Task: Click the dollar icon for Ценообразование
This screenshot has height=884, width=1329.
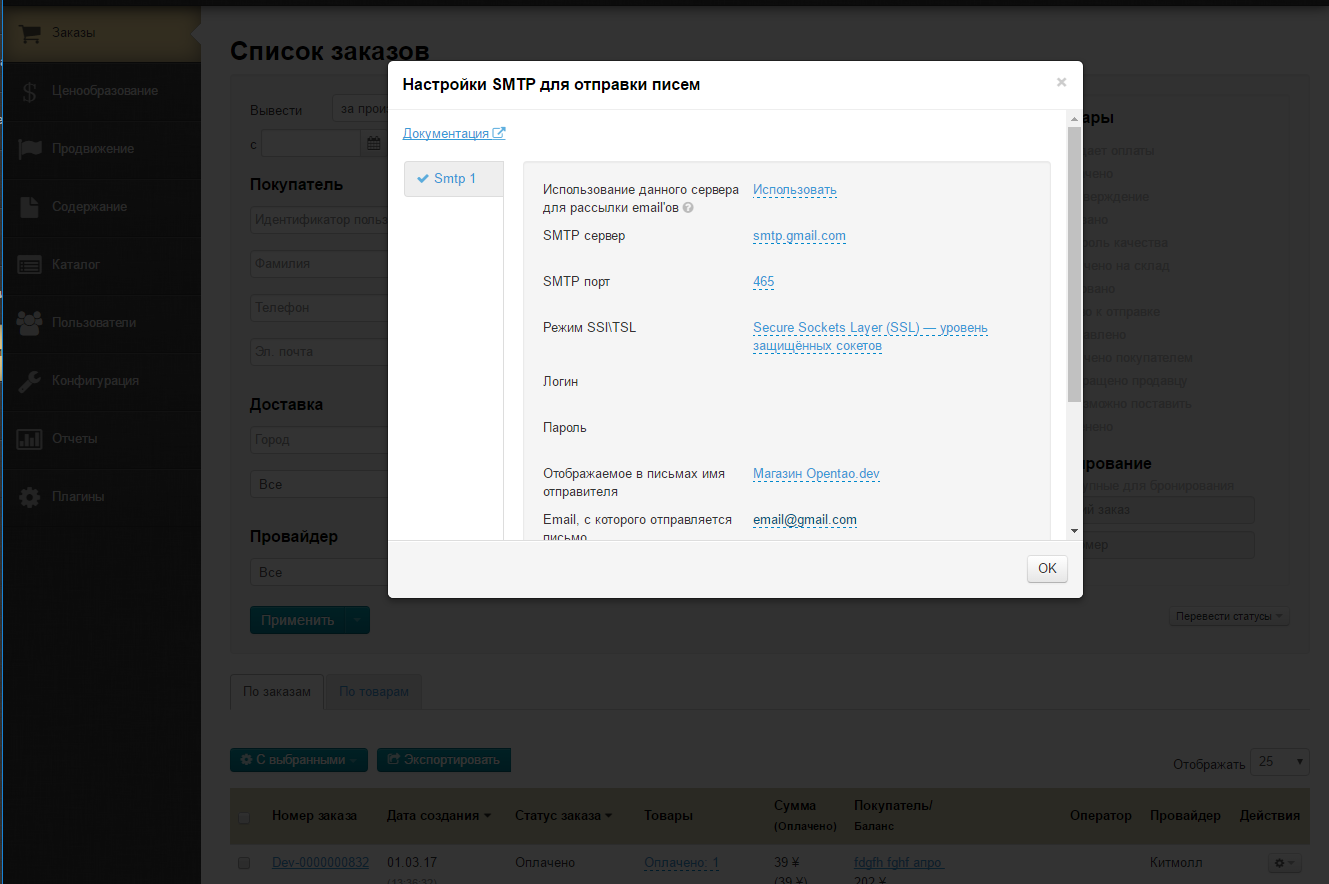Action: click(x=30, y=91)
